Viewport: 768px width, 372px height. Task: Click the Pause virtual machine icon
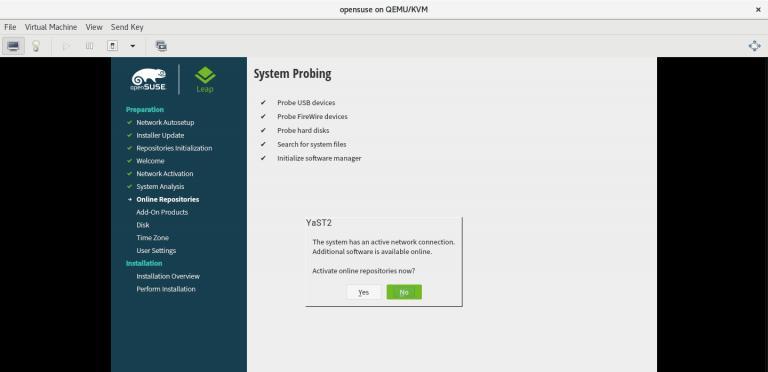(89, 46)
